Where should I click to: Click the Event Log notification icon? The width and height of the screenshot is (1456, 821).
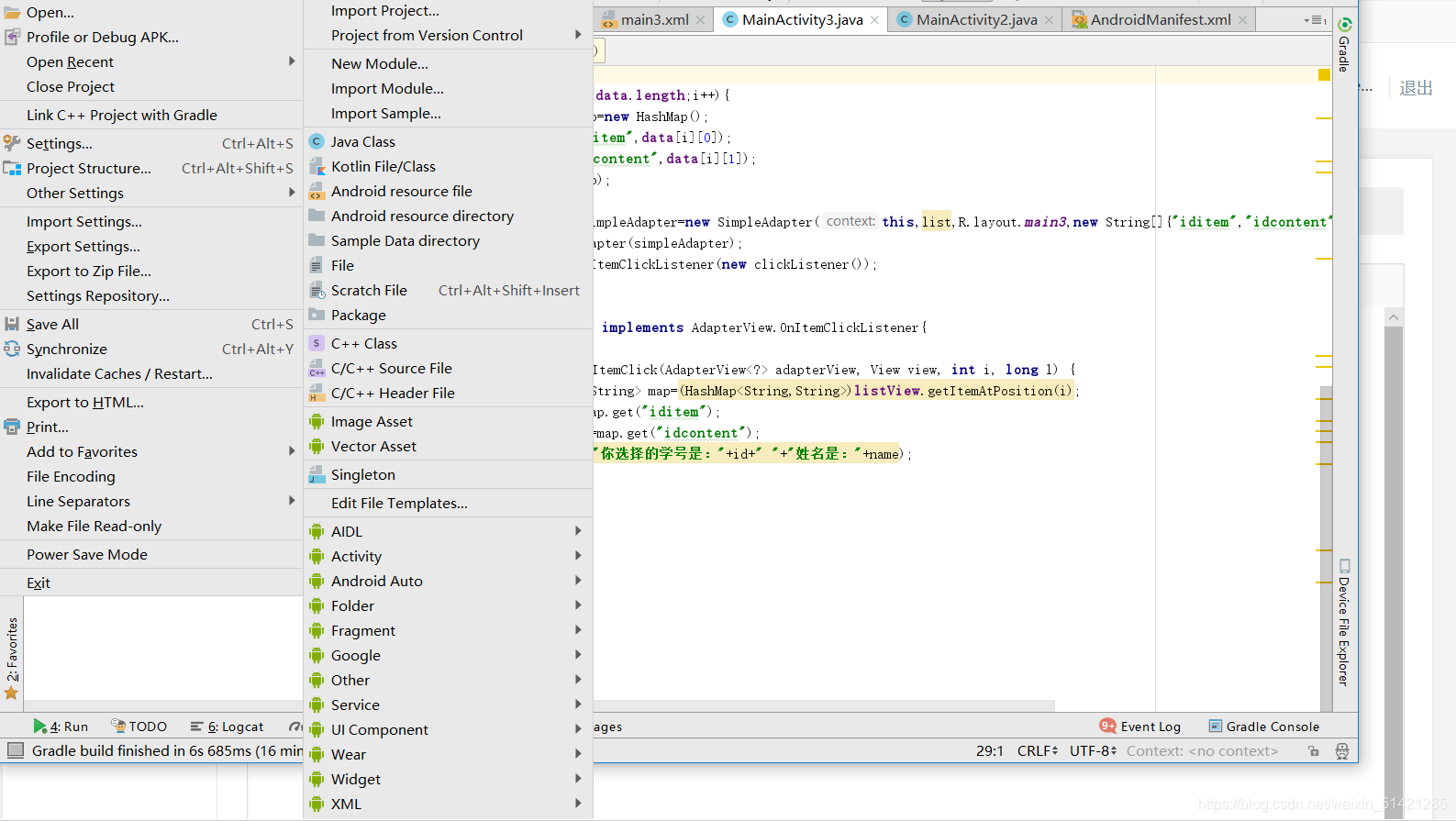click(1107, 726)
